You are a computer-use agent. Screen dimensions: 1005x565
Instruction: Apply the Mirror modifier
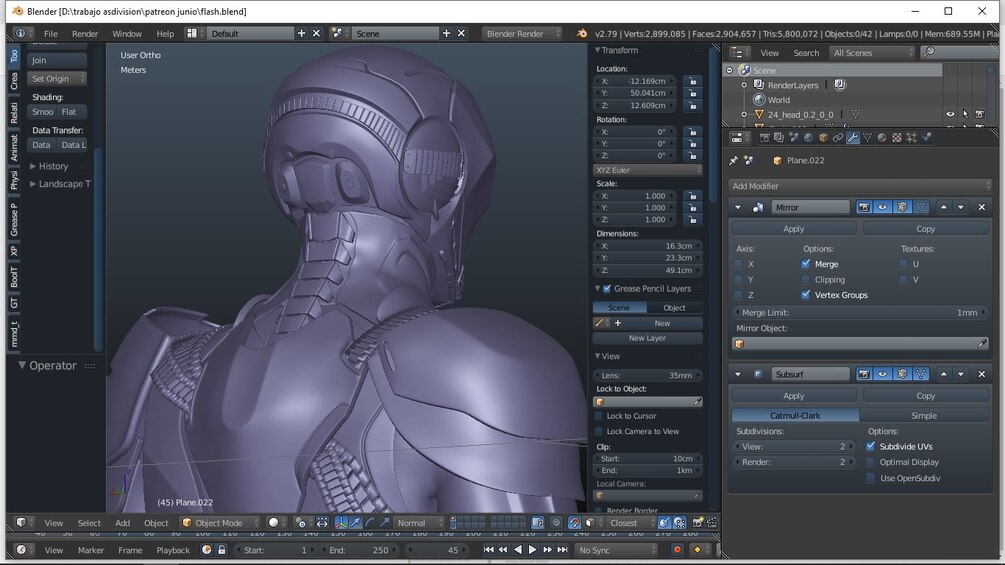point(793,229)
